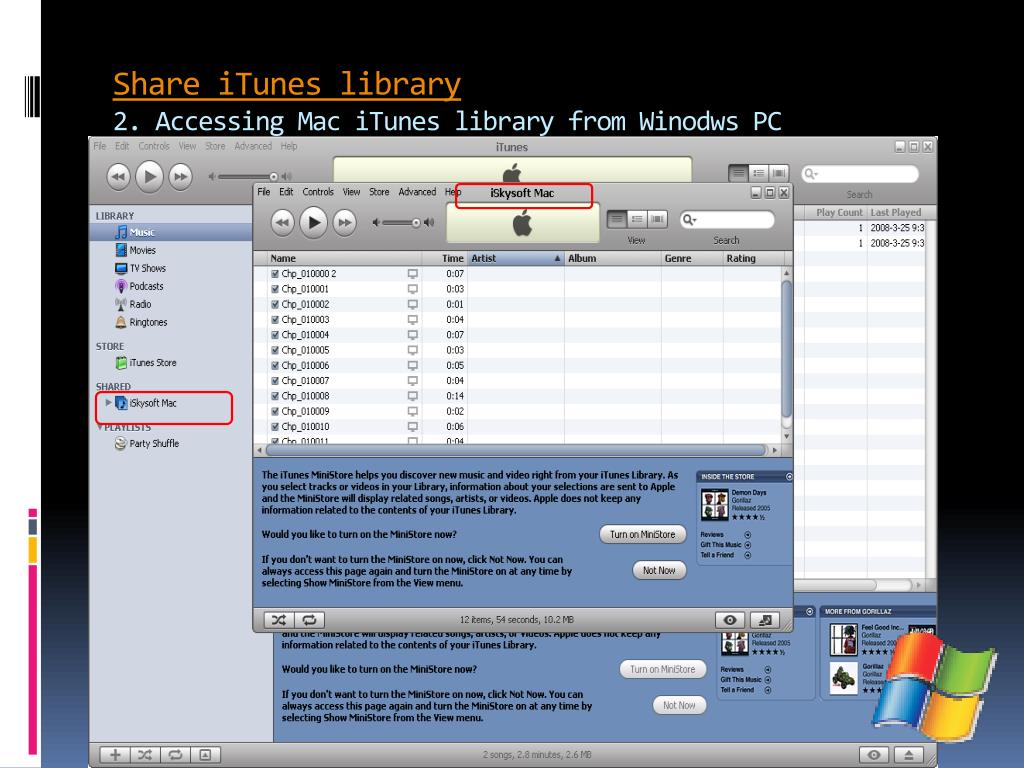Image resolution: width=1024 pixels, height=768 pixels.
Task: Click Turn on MiniStore in background iTunes window
Action: [662, 669]
